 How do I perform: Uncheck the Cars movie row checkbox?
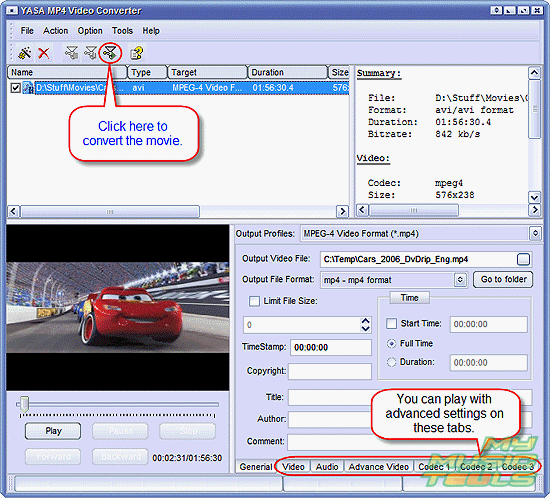coord(15,88)
